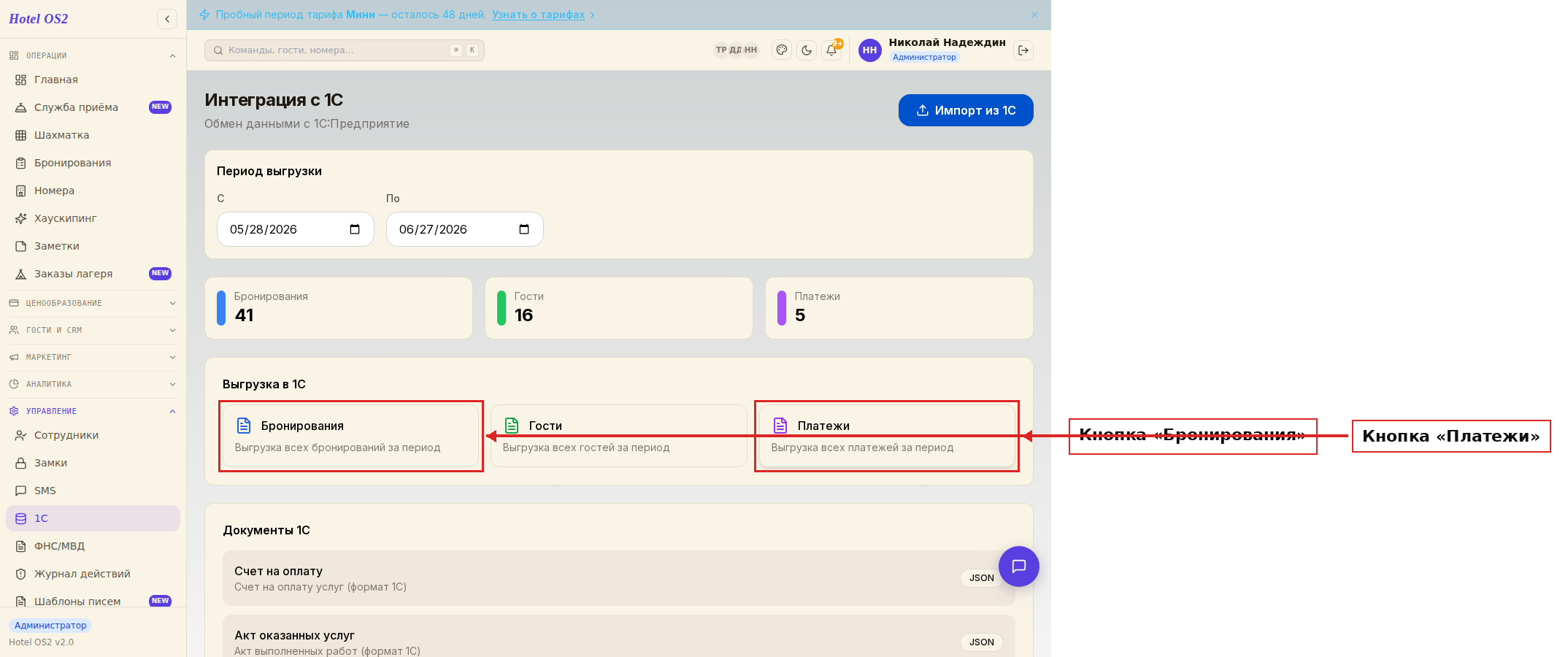Screen dimensions: 1568x657
Task: Download Счет на оплату as JSON
Action: 981,578
